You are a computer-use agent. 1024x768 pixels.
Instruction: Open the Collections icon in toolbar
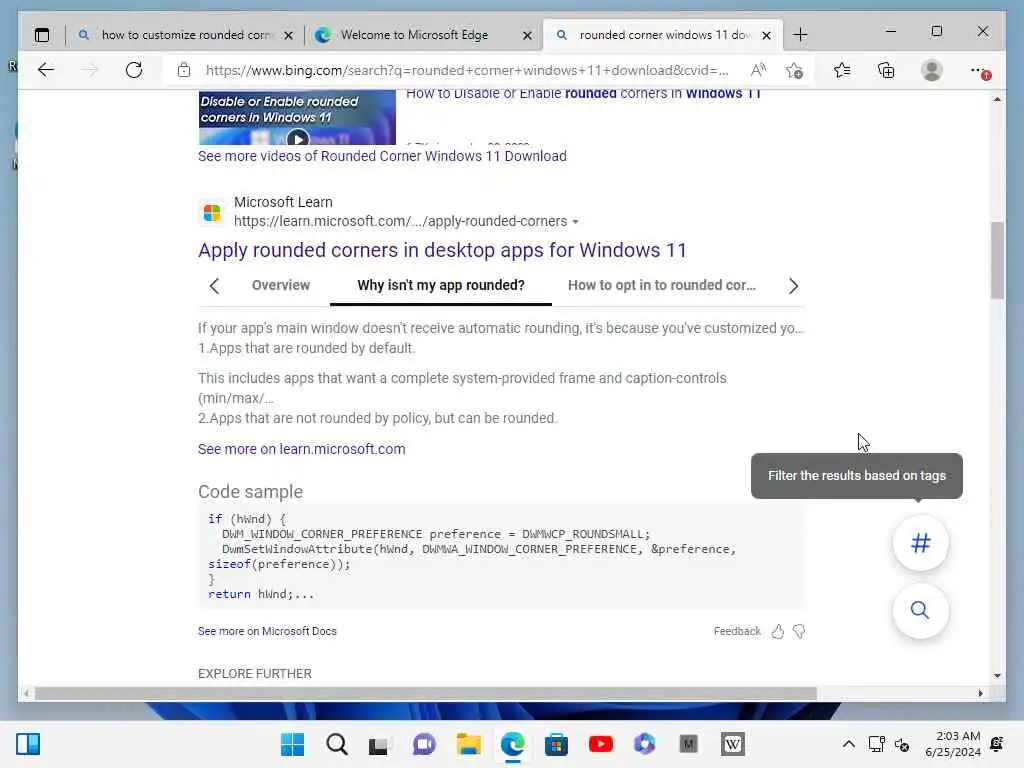(886, 70)
